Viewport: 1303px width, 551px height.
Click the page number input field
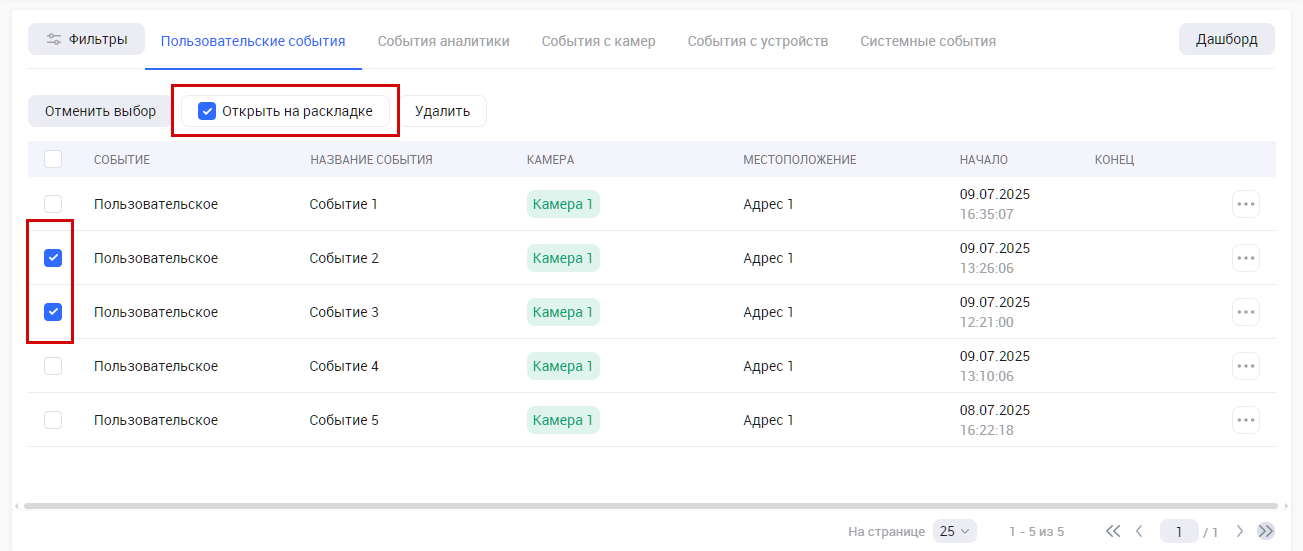pyautogui.click(x=1179, y=531)
